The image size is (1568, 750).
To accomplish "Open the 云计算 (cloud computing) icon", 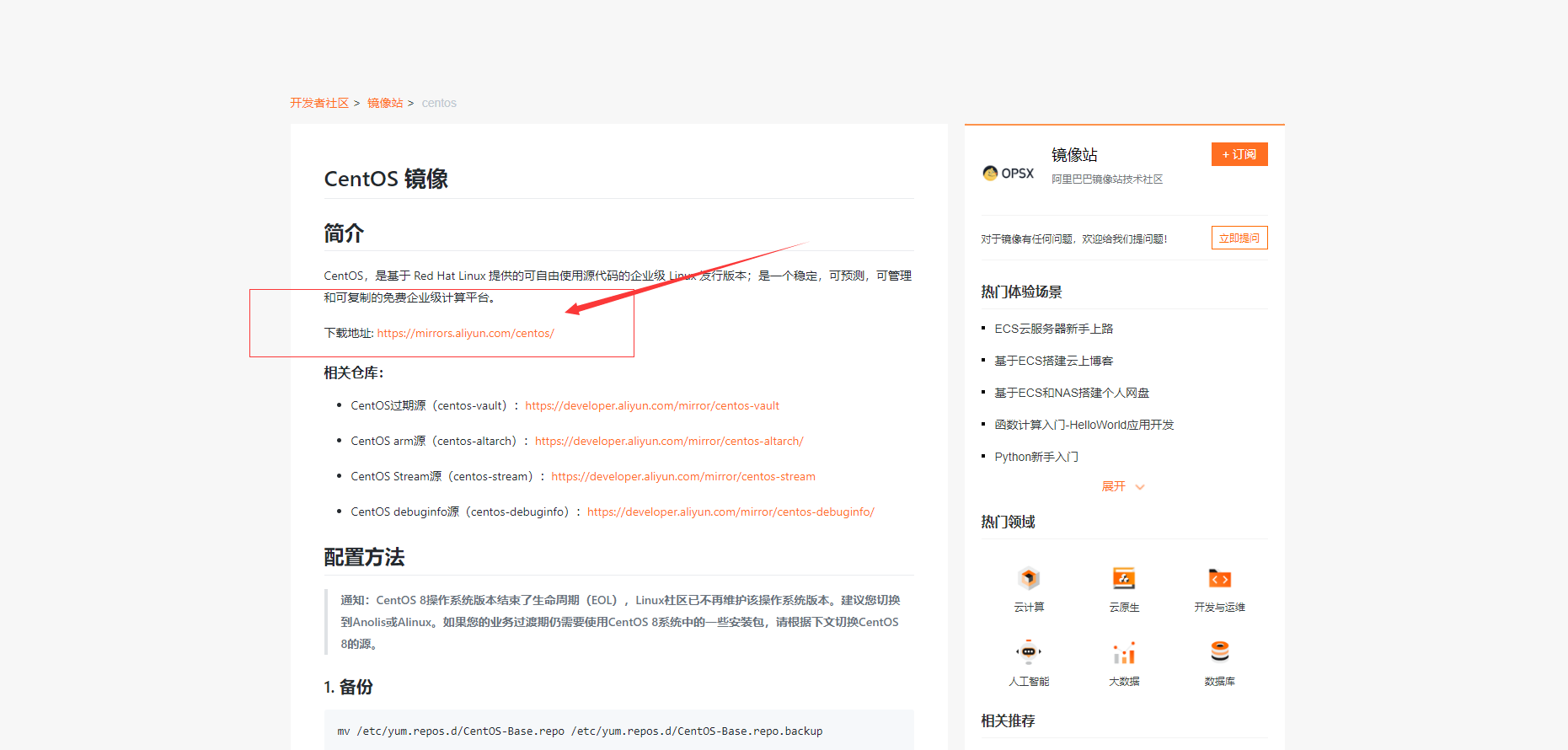I will pyautogui.click(x=1029, y=579).
